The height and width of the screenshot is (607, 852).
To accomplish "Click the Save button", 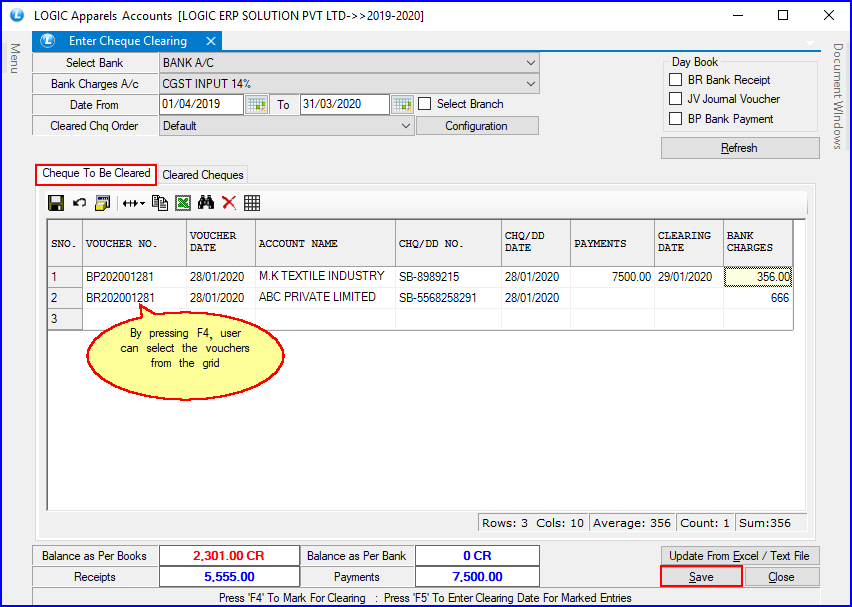I will pyautogui.click(x=701, y=577).
